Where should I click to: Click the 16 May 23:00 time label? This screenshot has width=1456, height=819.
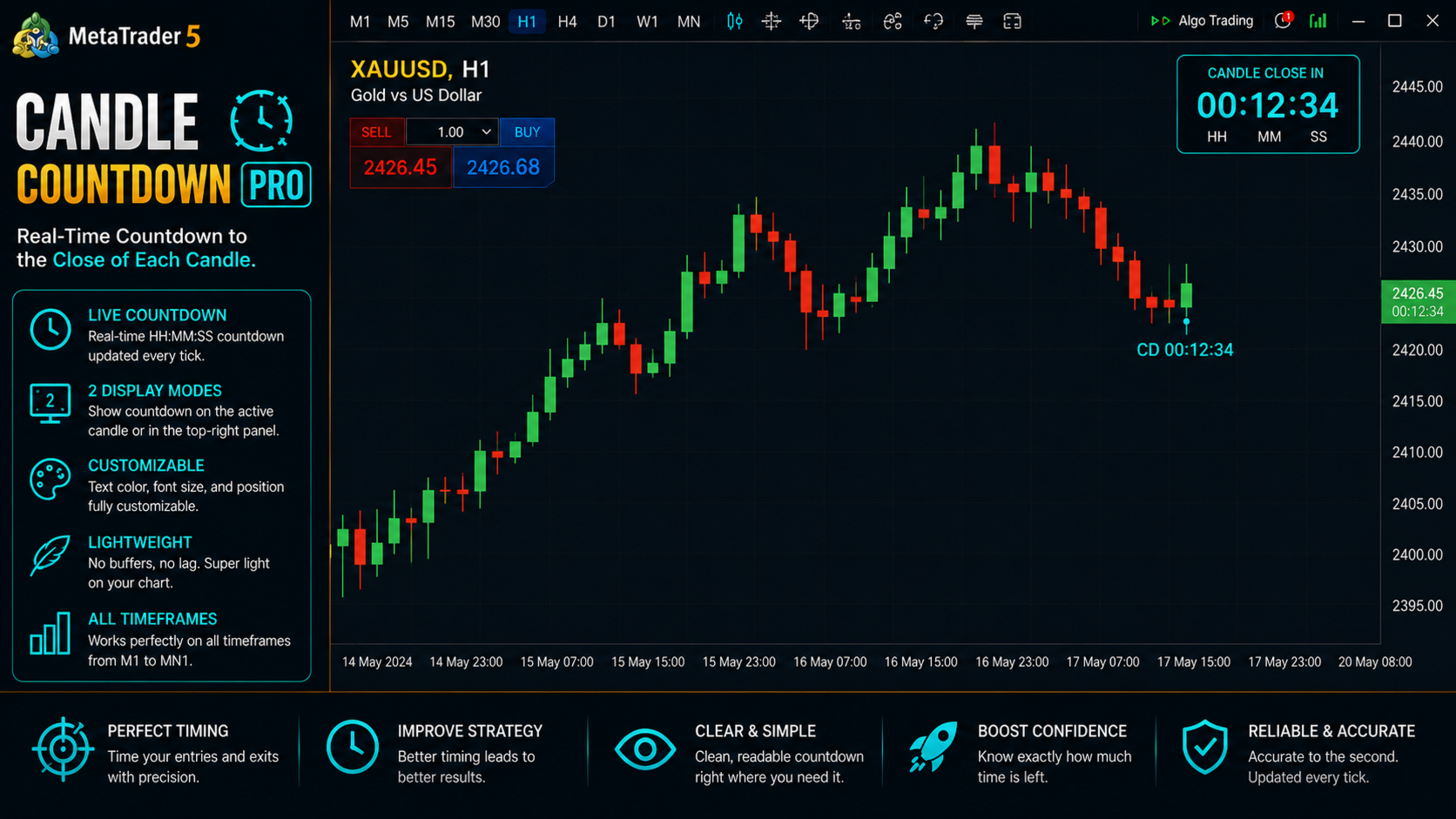[x=1012, y=662]
